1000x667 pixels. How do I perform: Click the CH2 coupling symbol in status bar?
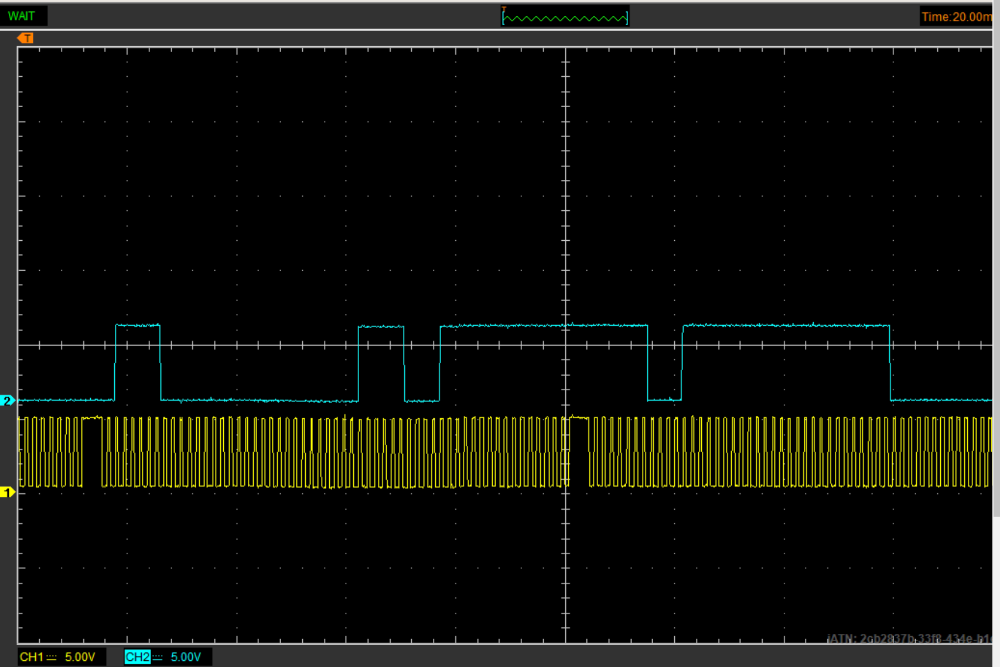pyautogui.click(x=157, y=657)
